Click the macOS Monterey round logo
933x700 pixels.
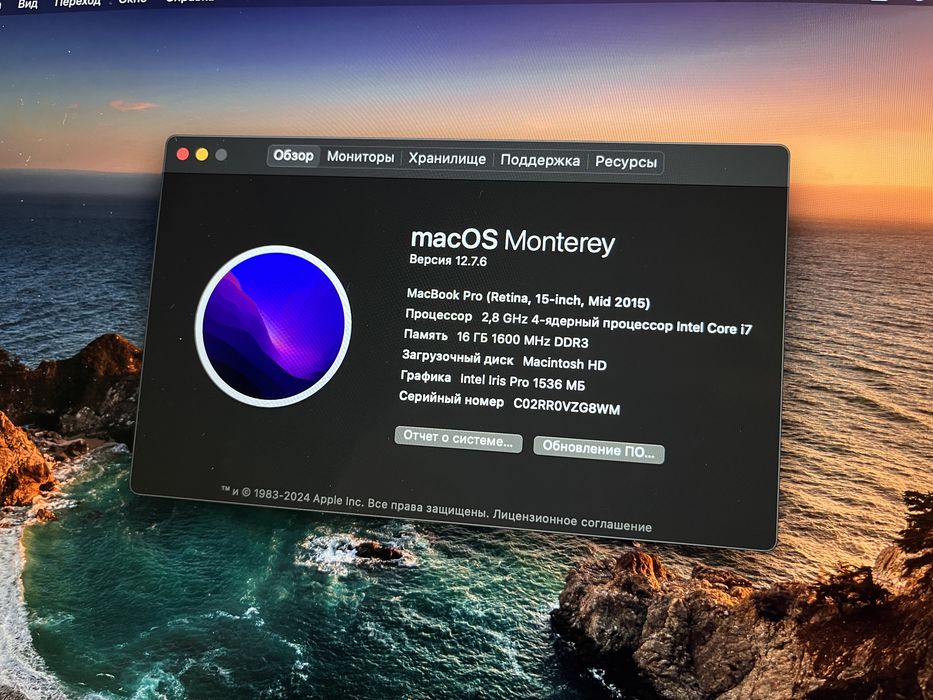pos(273,326)
